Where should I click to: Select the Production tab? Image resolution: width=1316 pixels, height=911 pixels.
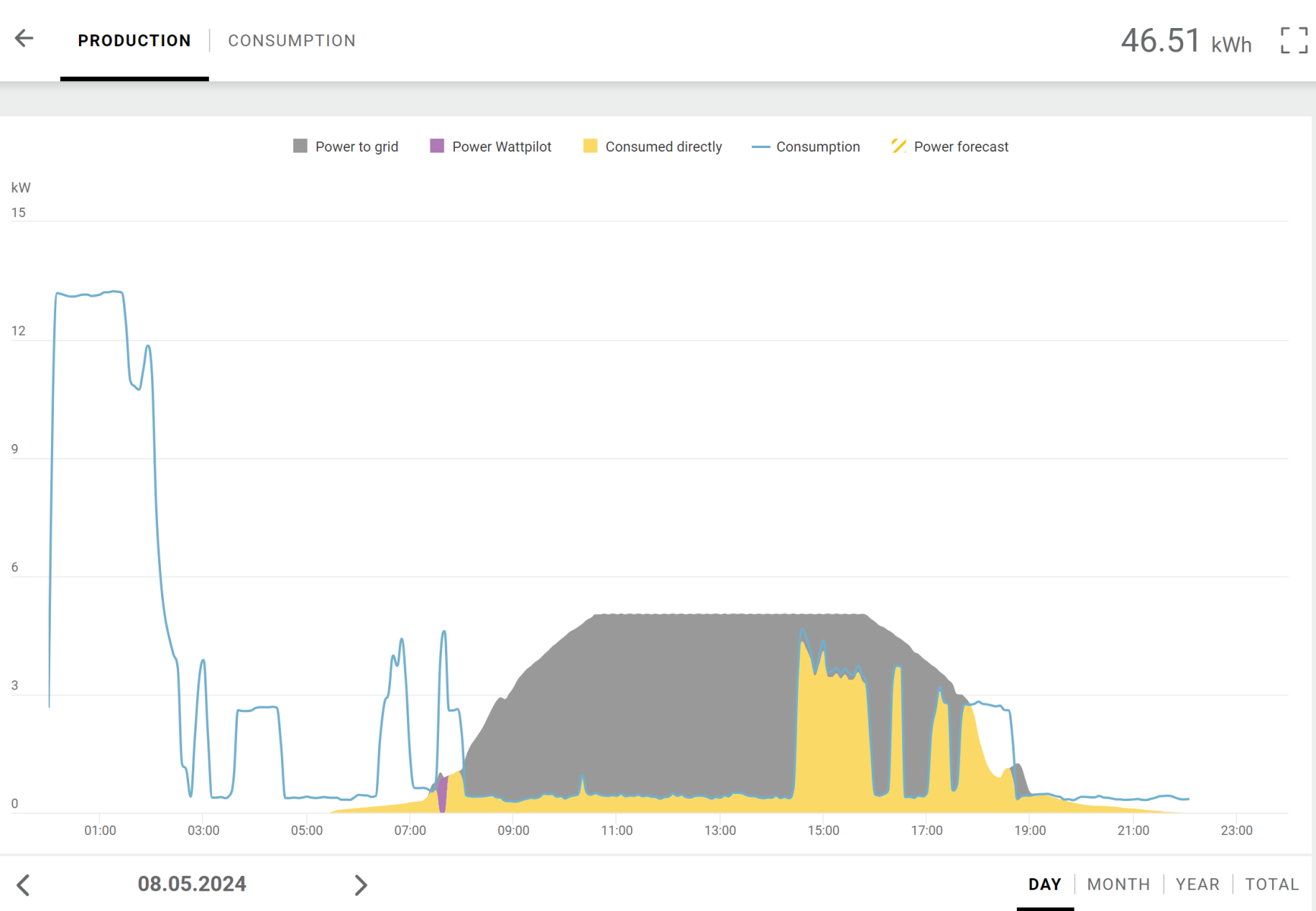pyautogui.click(x=134, y=41)
